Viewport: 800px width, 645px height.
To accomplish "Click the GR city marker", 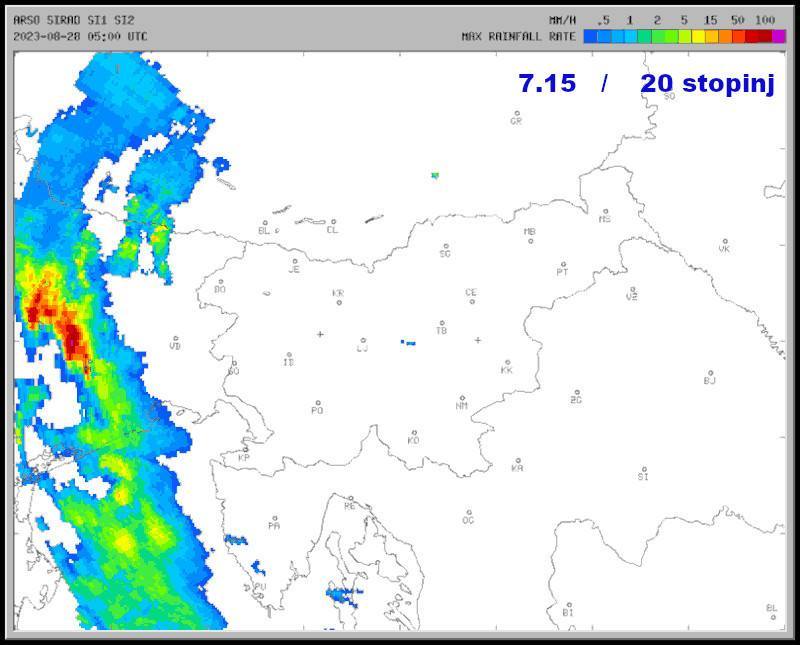I will [x=516, y=113].
